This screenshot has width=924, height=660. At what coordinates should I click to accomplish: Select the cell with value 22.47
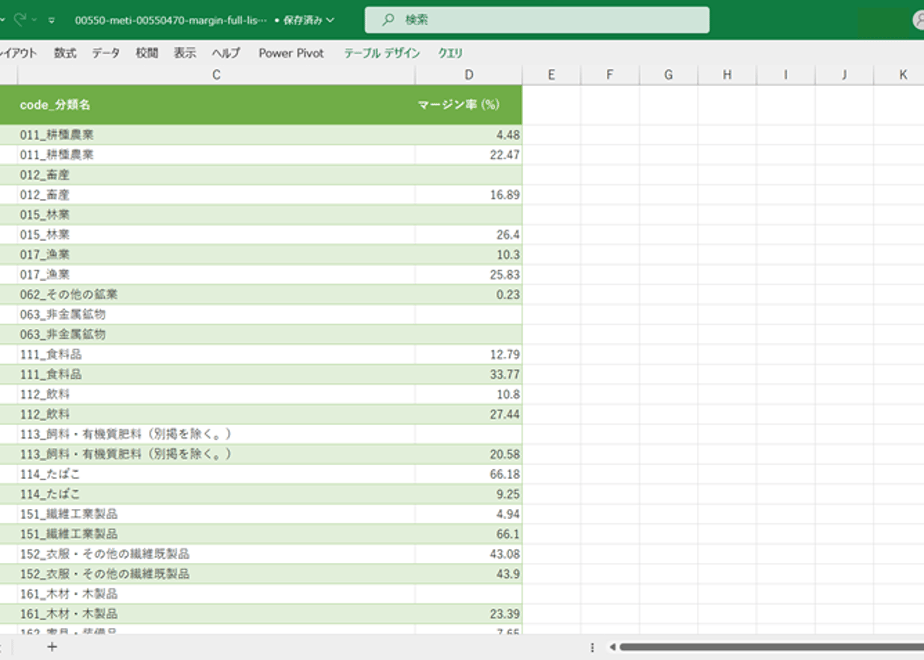click(468, 155)
